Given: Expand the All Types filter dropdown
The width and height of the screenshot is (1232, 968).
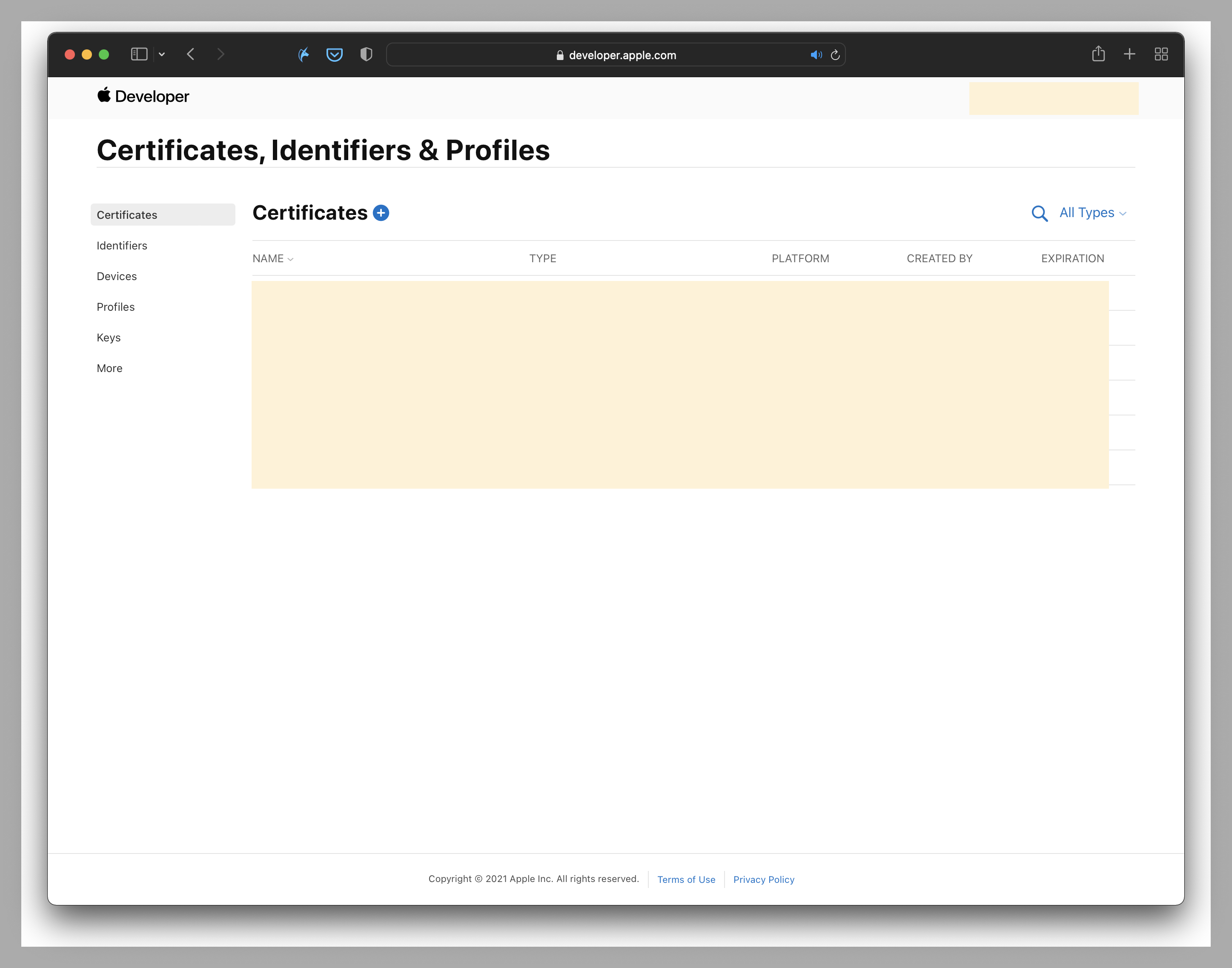Looking at the screenshot, I should coord(1093,213).
